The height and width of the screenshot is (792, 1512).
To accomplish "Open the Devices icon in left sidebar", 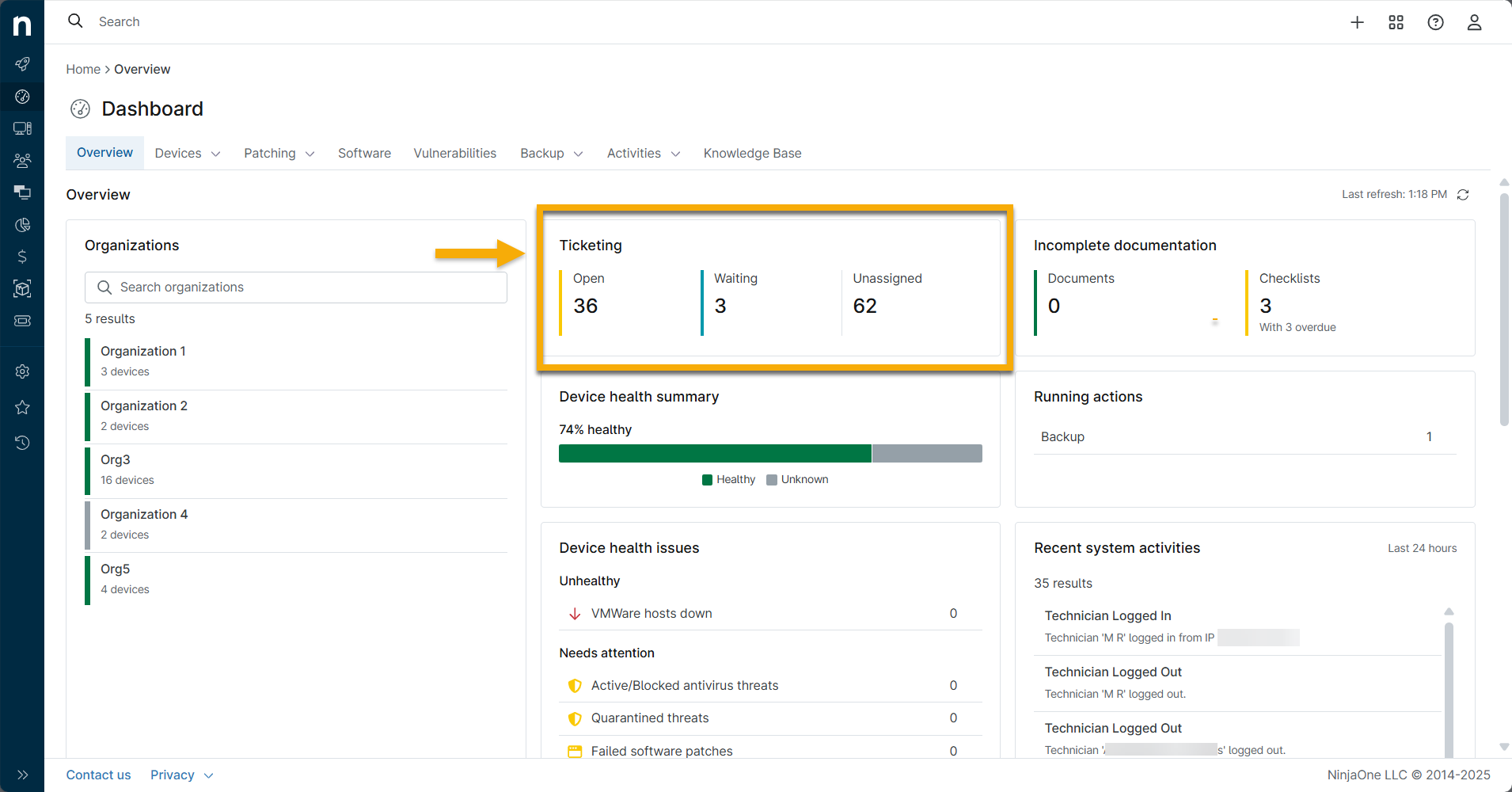I will pos(22,128).
